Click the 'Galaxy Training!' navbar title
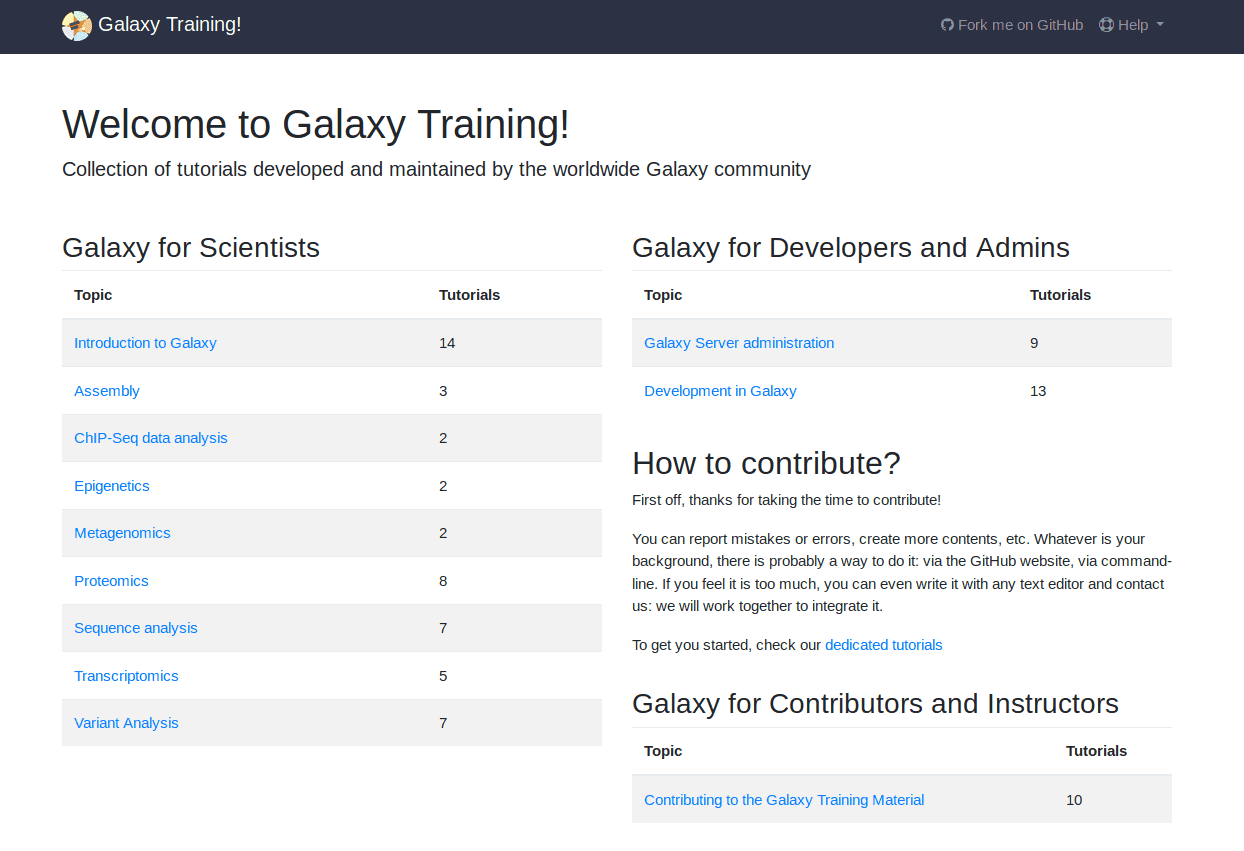Screen dimensions: 1244x851 (169, 24)
